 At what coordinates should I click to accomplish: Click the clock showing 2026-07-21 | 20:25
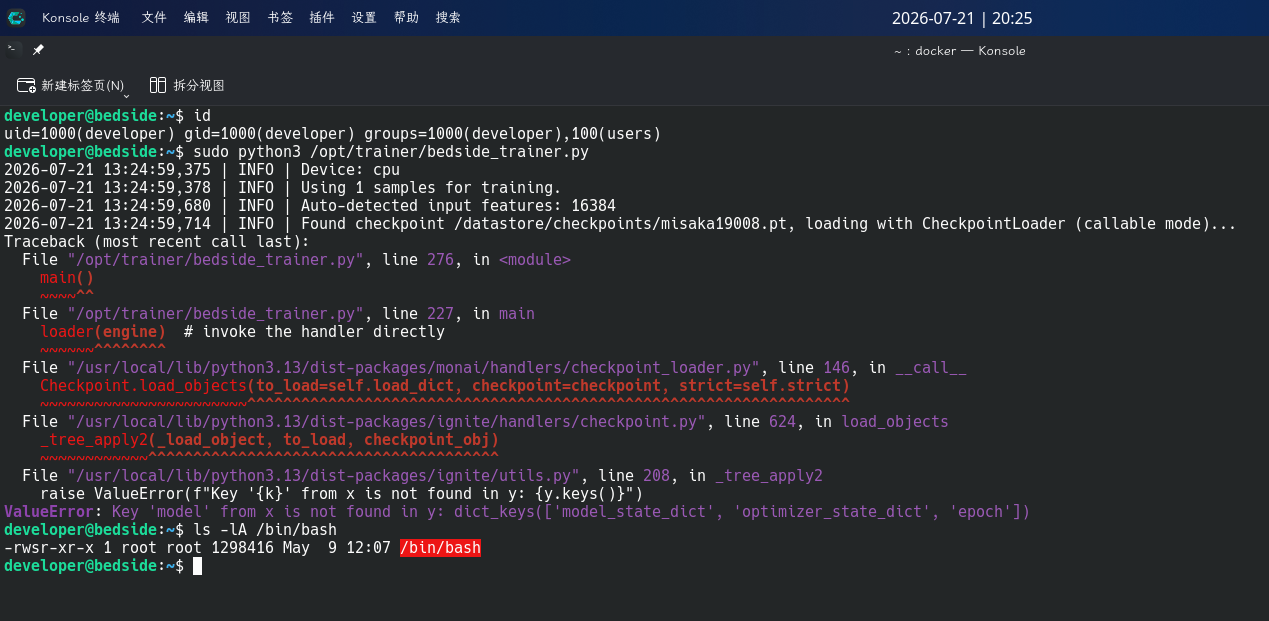coord(964,18)
